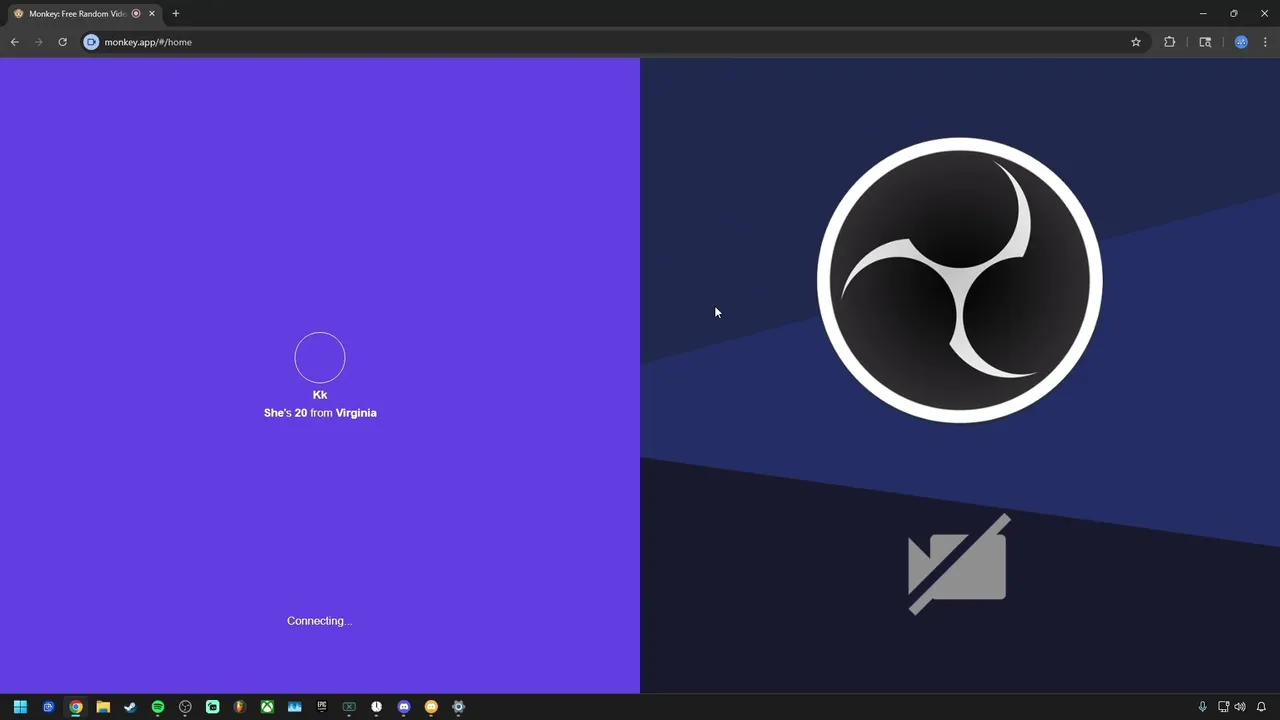
Task: Bookmark this page with the star icon
Action: click(1136, 42)
